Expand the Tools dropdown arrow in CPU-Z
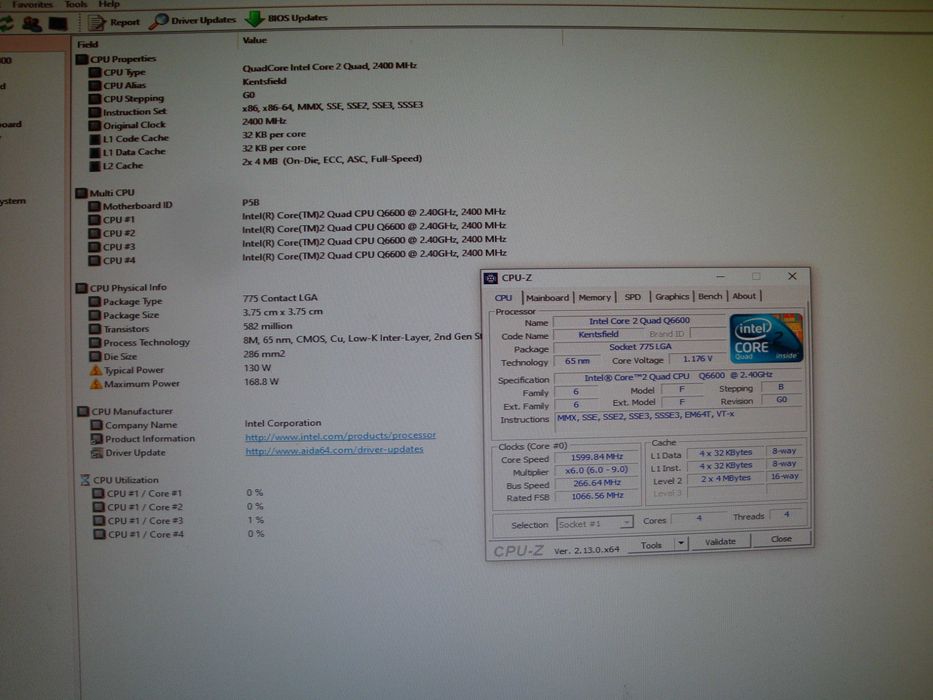This screenshot has height=700, width=933. coord(680,543)
